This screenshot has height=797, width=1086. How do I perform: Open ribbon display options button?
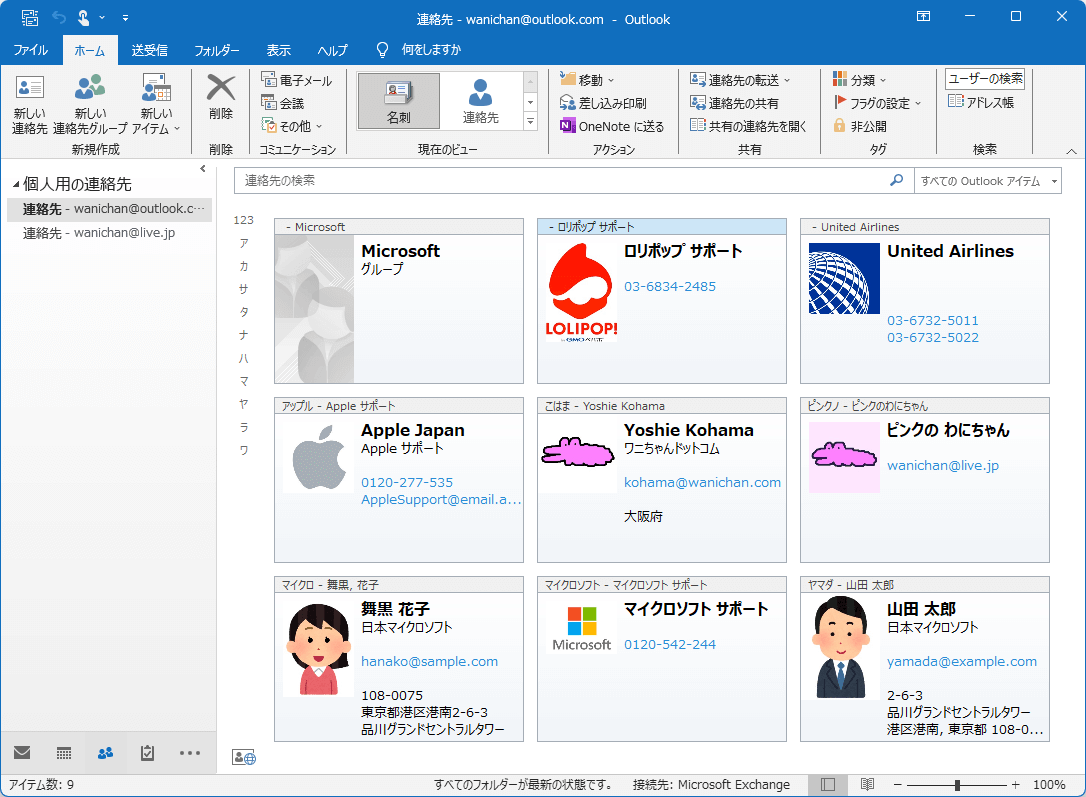coord(923,17)
